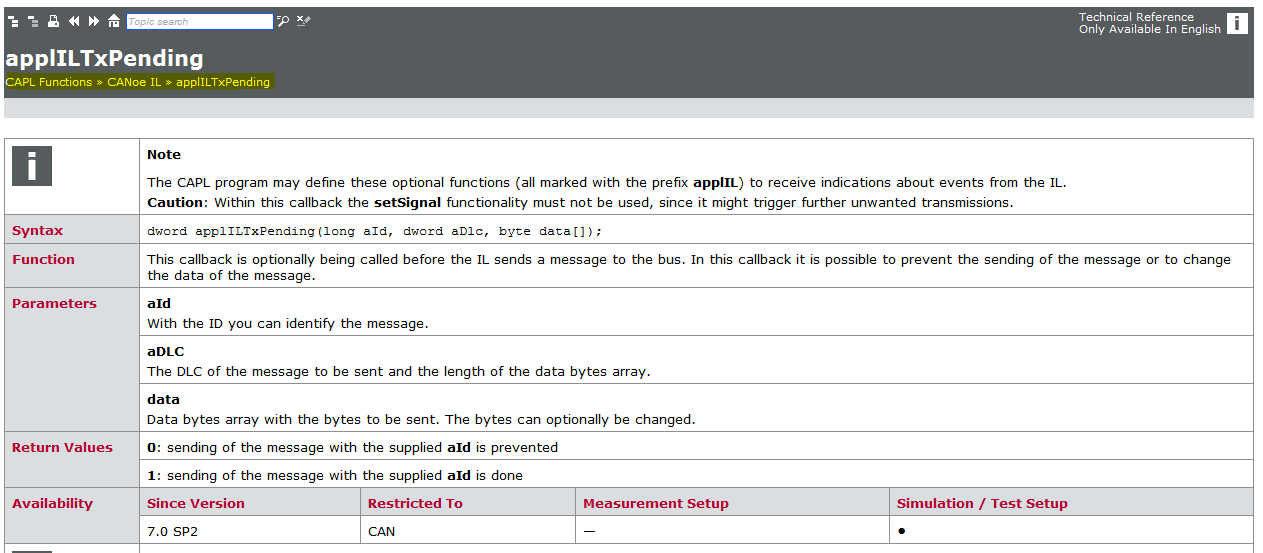This screenshot has height=553, width=1263.
Task: Click the Note info icon in table
Action: pos(31,166)
